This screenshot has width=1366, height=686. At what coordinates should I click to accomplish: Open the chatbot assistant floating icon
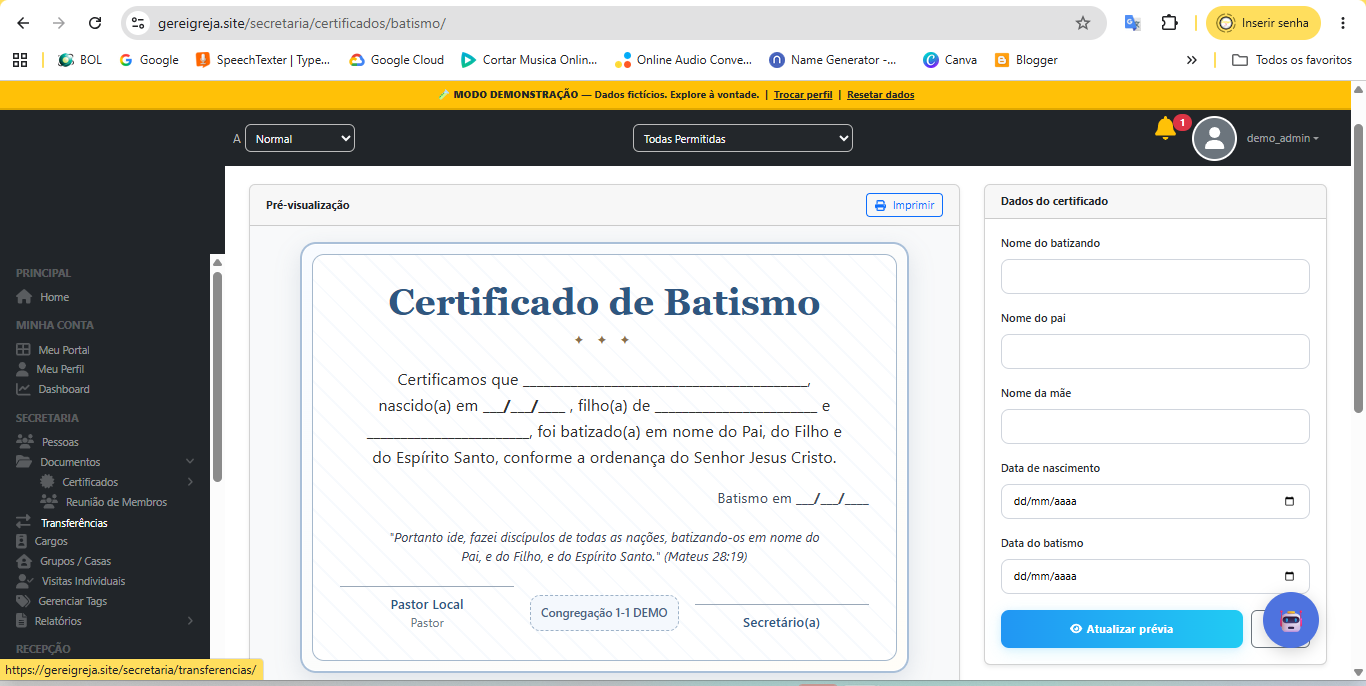click(1291, 620)
